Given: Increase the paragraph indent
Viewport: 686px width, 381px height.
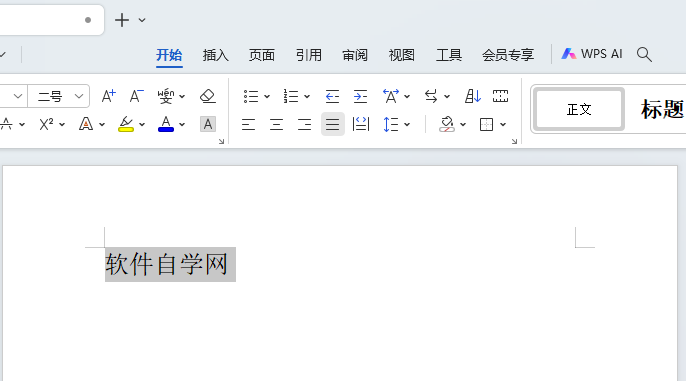Looking at the screenshot, I should (x=360, y=96).
